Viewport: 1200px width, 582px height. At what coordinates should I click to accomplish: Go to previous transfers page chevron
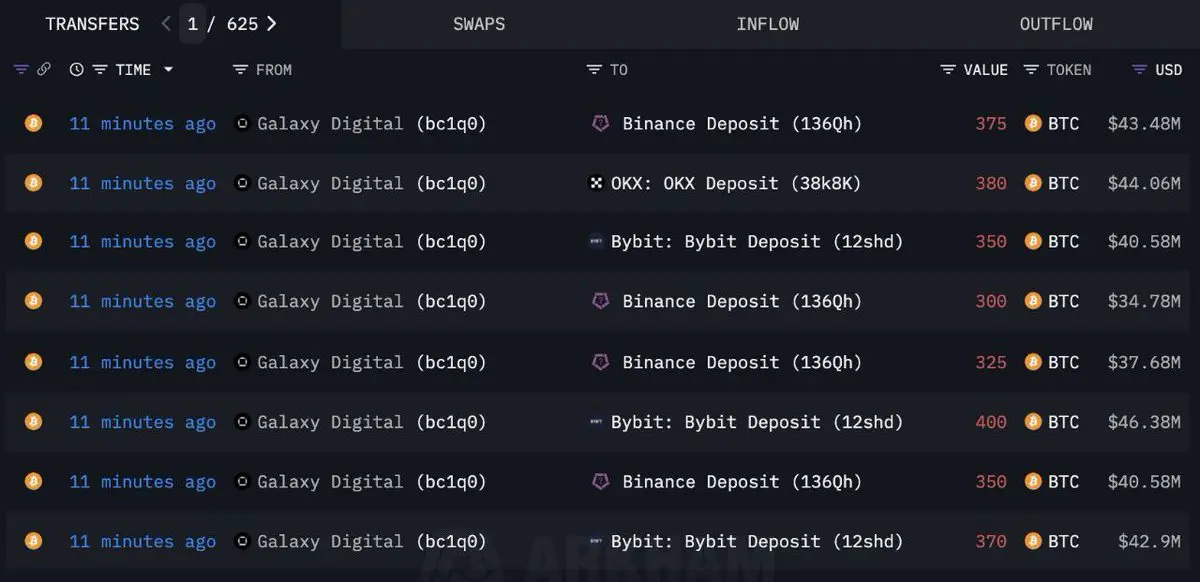(166, 24)
